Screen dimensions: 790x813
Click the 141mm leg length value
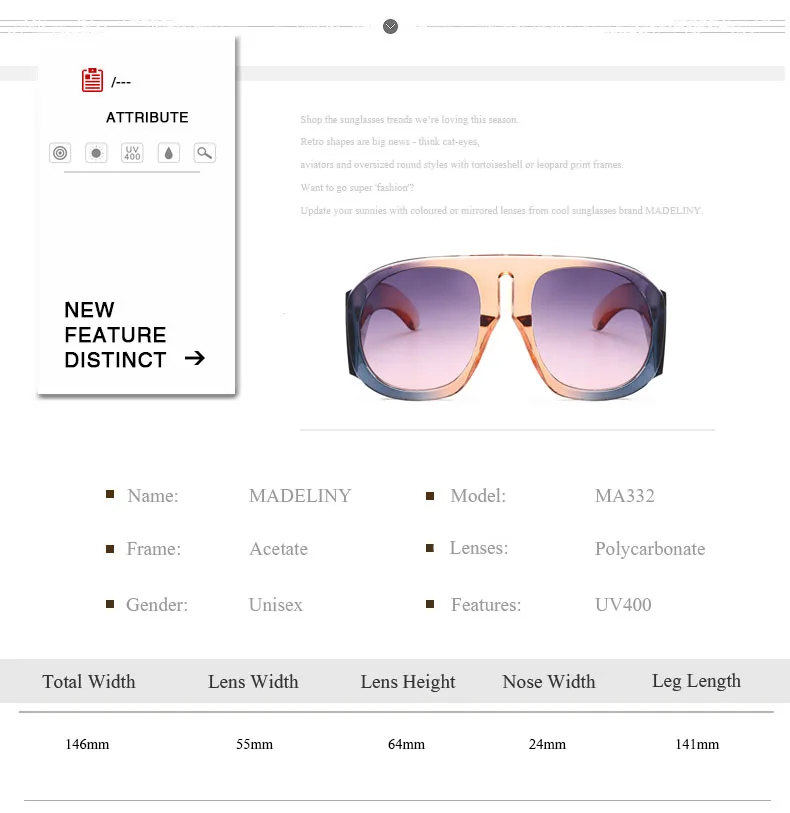(x=697, y=745)
